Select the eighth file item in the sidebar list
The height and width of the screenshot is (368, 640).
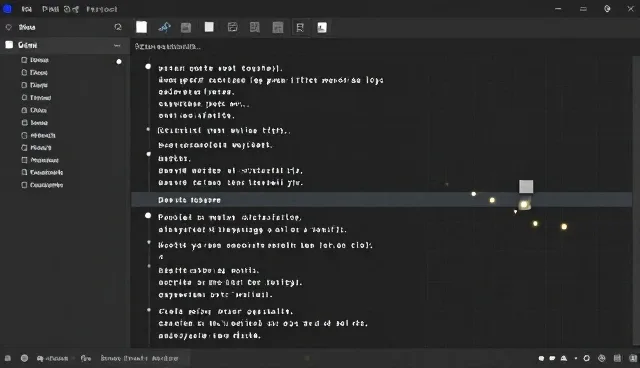click(36, 148)
